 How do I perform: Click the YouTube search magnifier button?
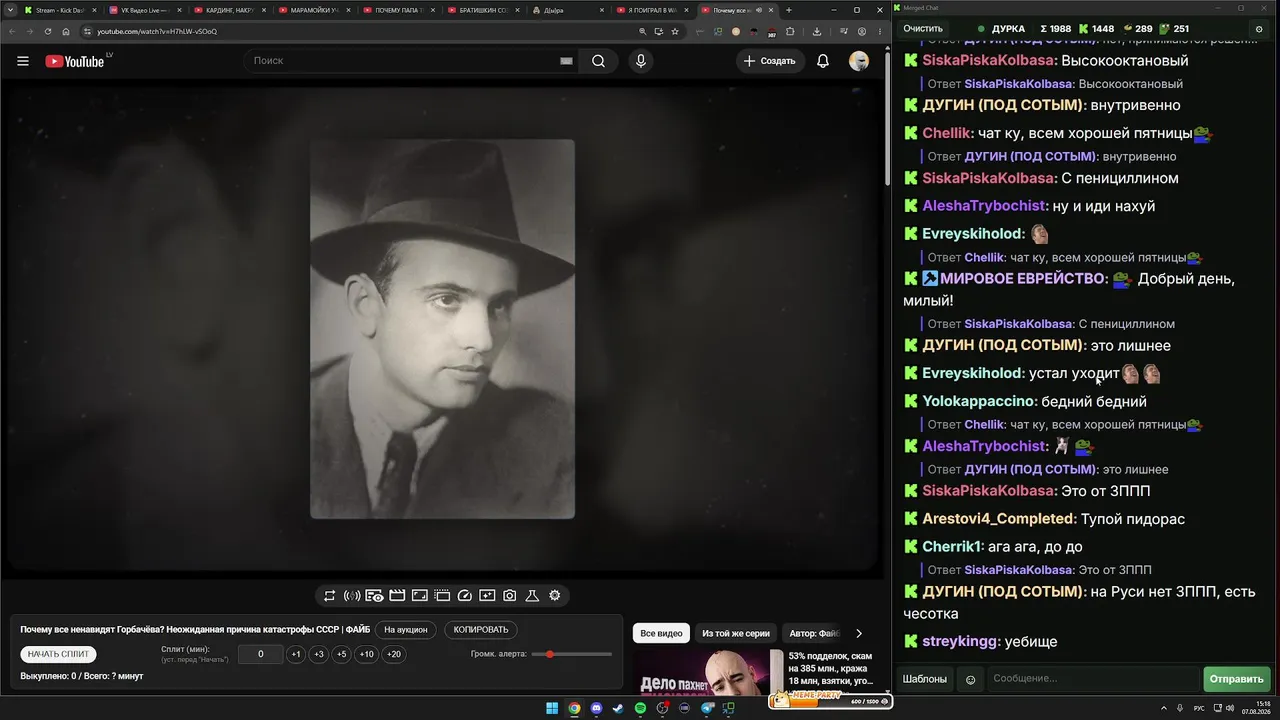coord(598,61)
